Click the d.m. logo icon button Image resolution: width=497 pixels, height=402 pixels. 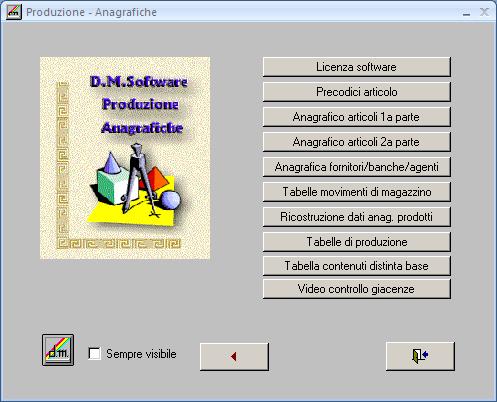click(x=58, y=350)
